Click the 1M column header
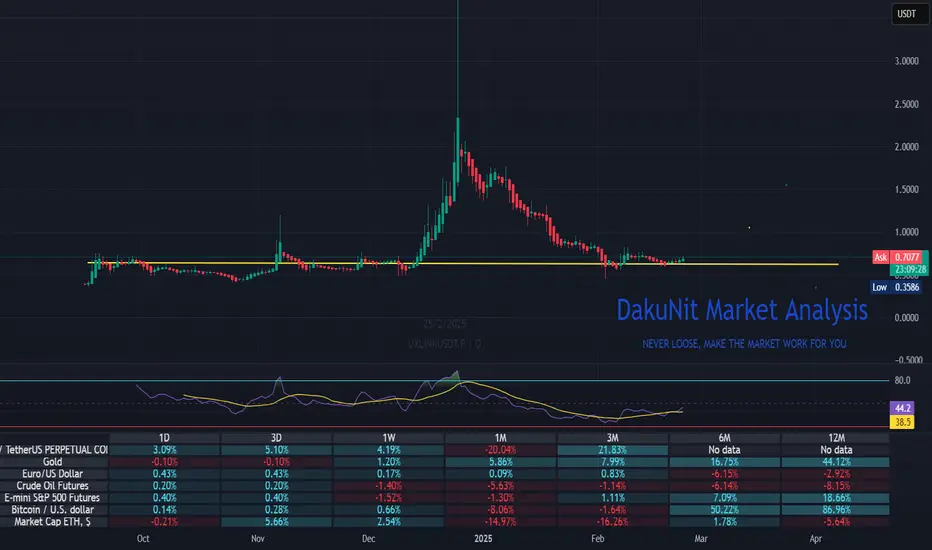Viewport: 932px width, 550px height. tap(500, 438)
